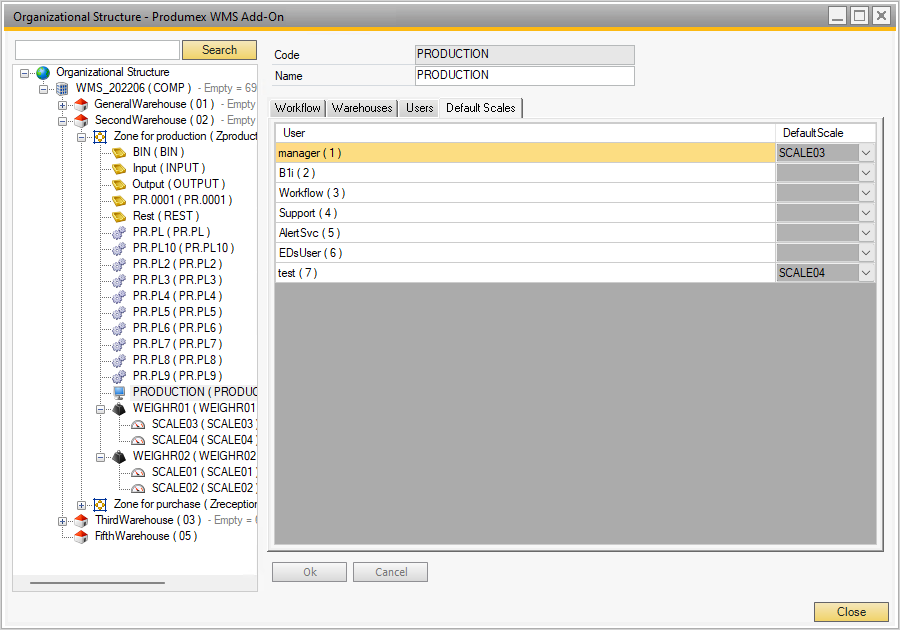Open the scale dropdown on the B1i row
Screen dimensions: 900x630
[x=867, y=172]
